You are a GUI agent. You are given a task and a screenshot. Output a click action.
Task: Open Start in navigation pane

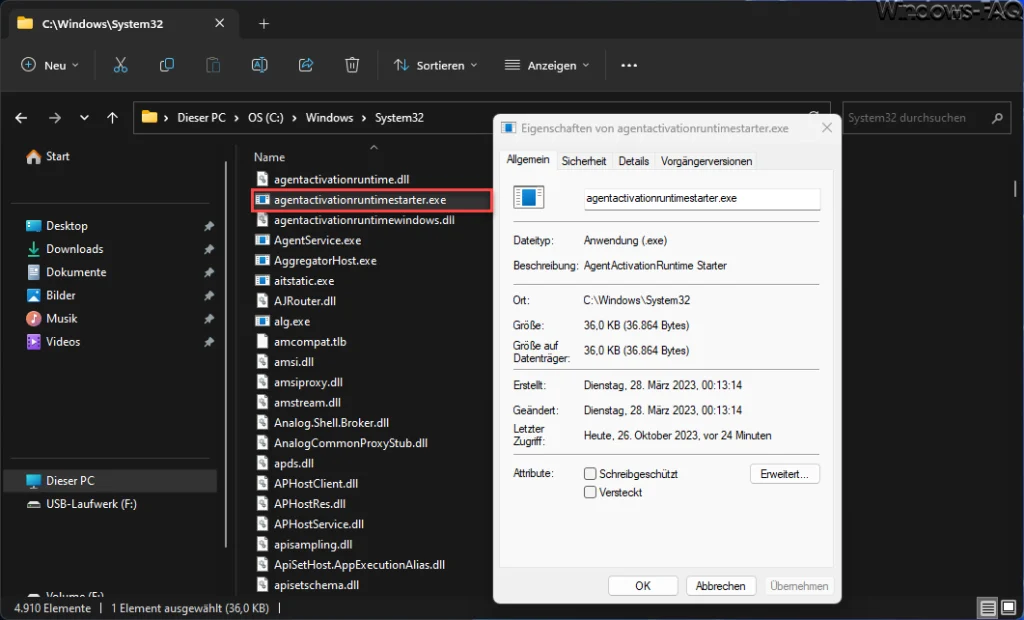point(48,156)
